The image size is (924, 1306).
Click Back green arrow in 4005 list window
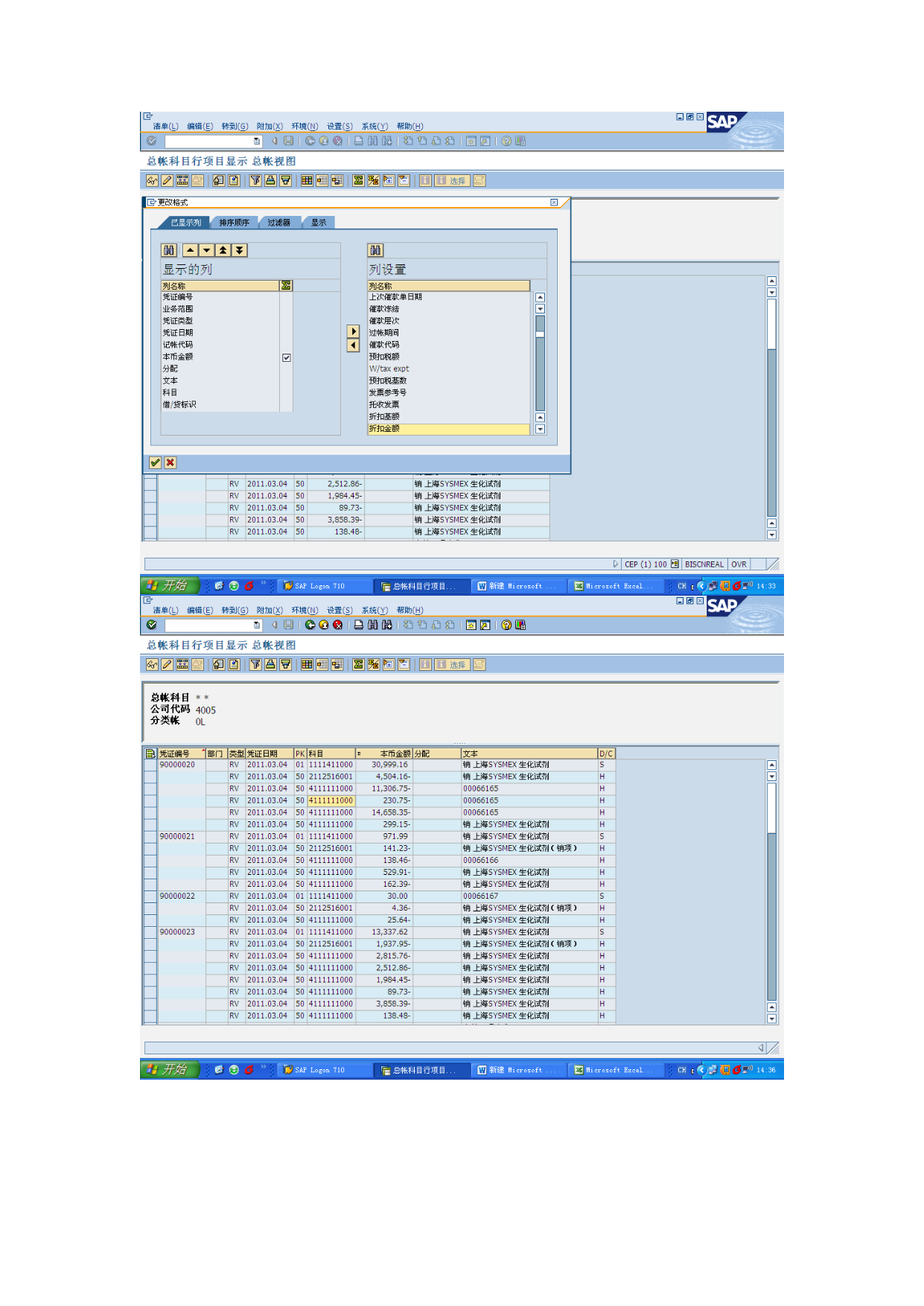310,625
